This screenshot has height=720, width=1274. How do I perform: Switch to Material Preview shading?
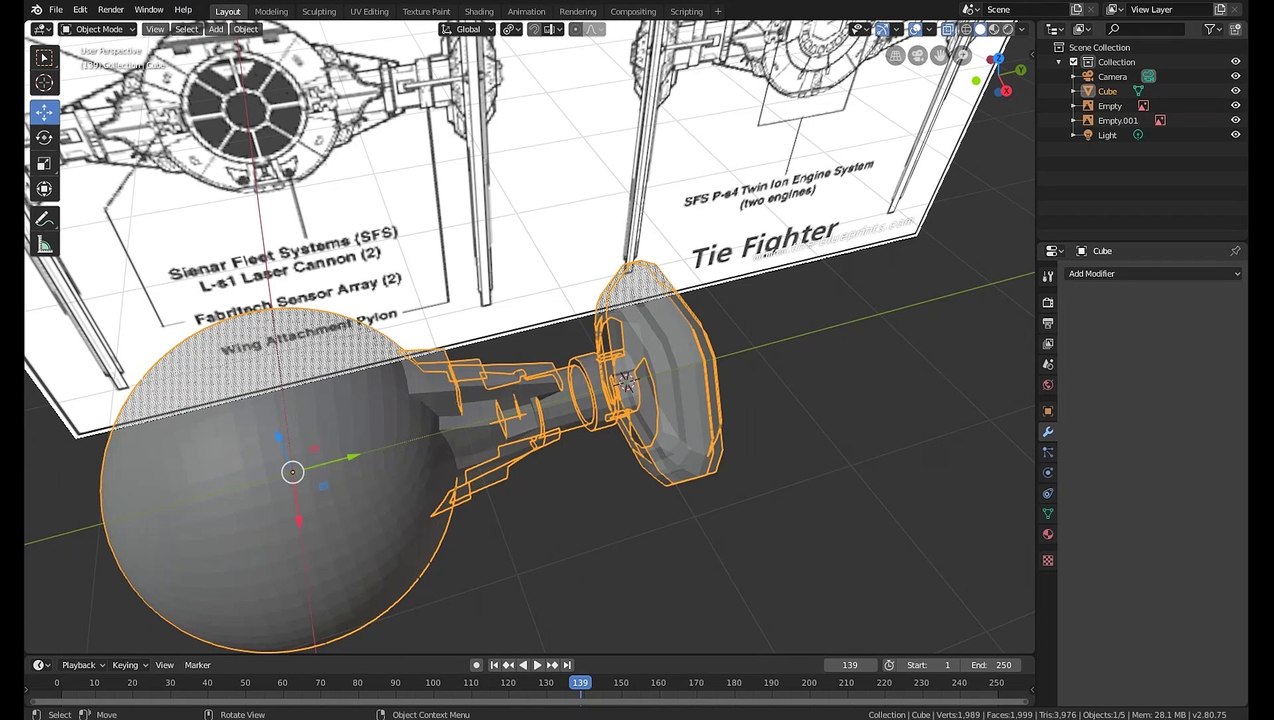(x=994, y=29)
